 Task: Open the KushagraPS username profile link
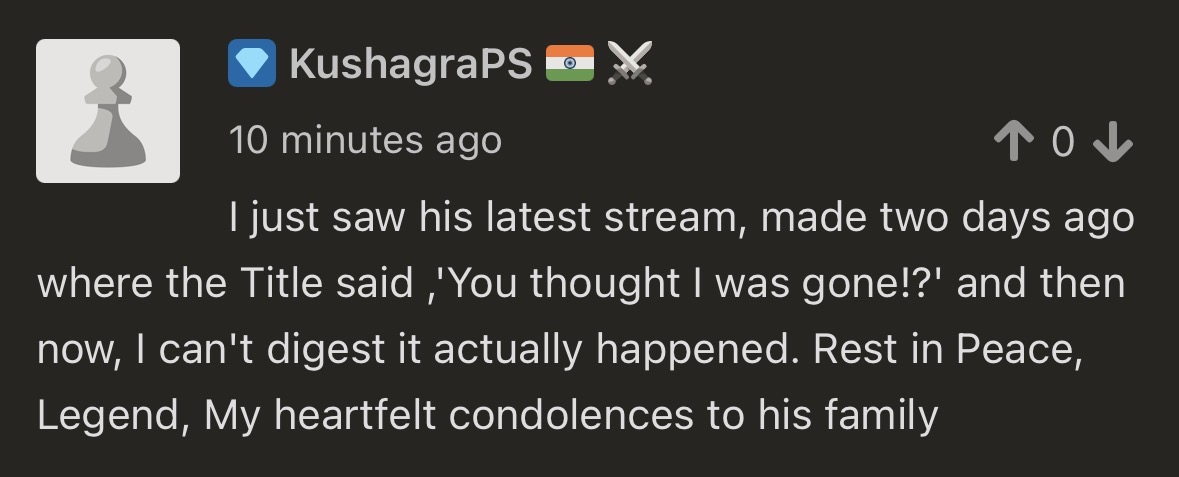coord(410,65)
